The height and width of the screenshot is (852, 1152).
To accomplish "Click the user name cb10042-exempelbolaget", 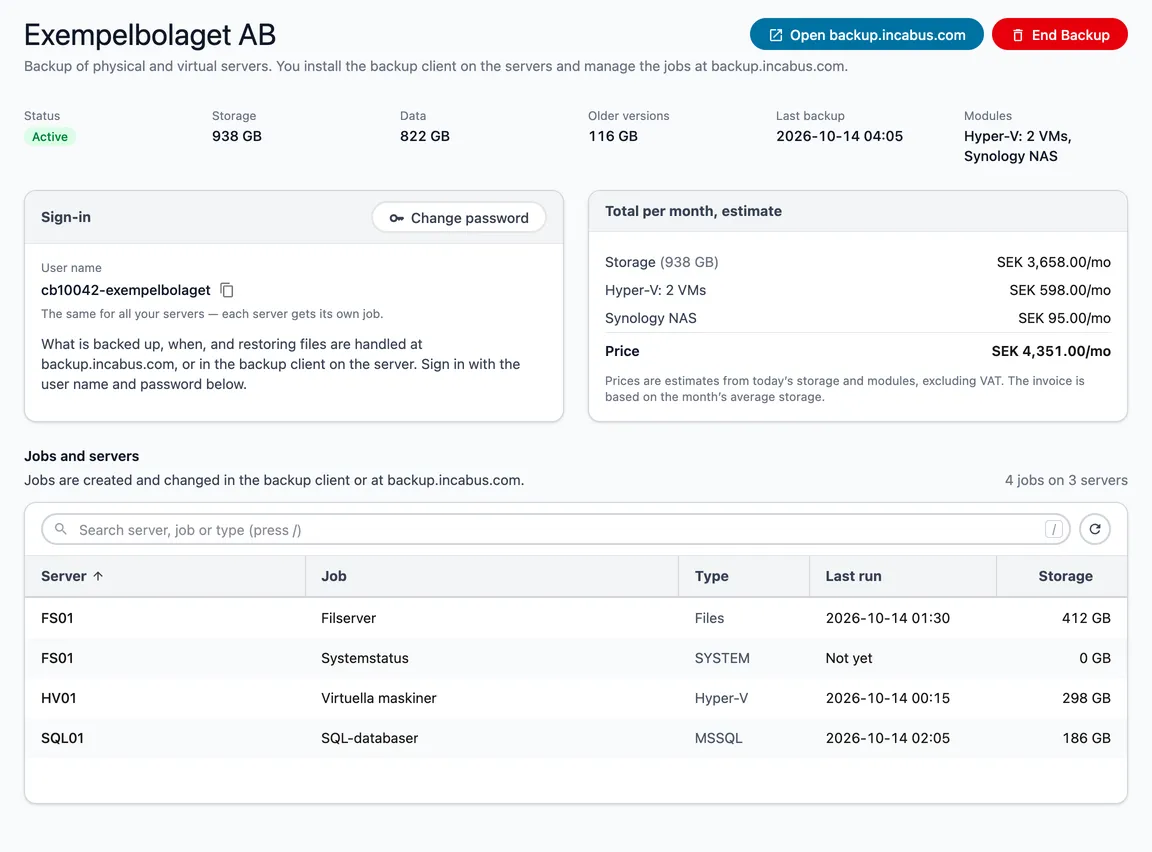I will click(126, 290).
